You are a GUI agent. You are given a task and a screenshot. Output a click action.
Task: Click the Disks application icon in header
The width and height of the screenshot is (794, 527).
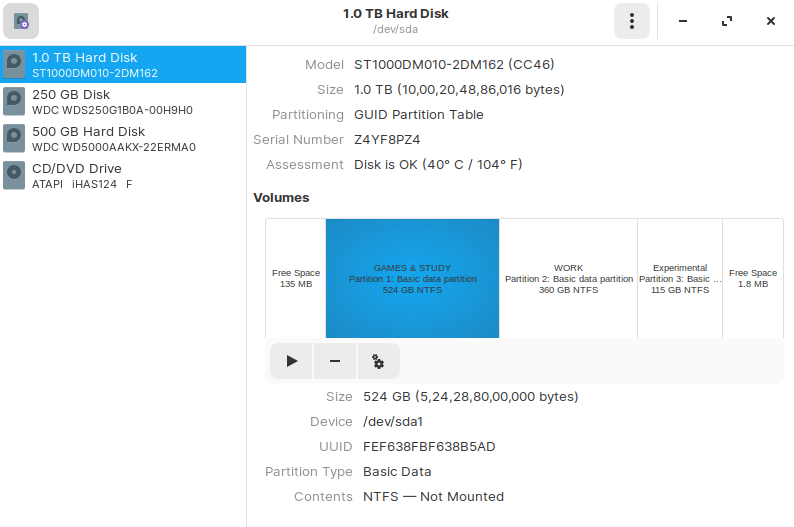click(21, 21)
